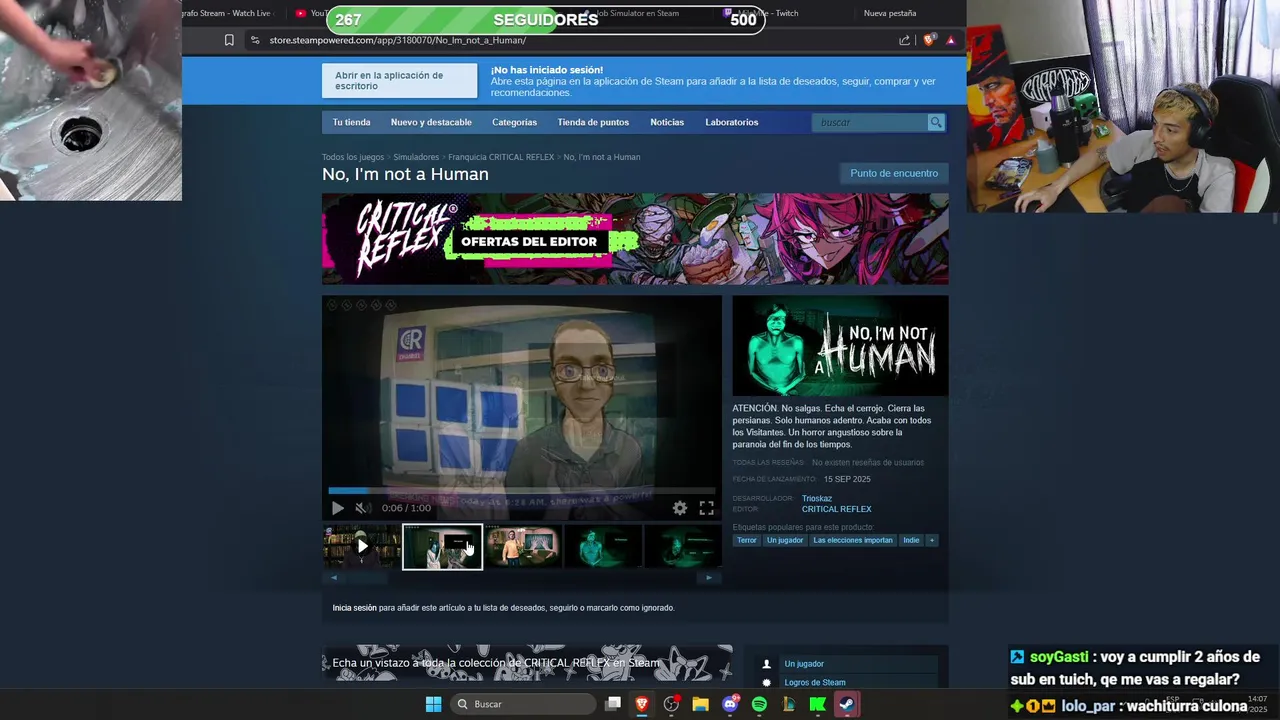Screen dimensions: 1280x720
Task: Open Laboratorios tab
Action: coord(732,122)
